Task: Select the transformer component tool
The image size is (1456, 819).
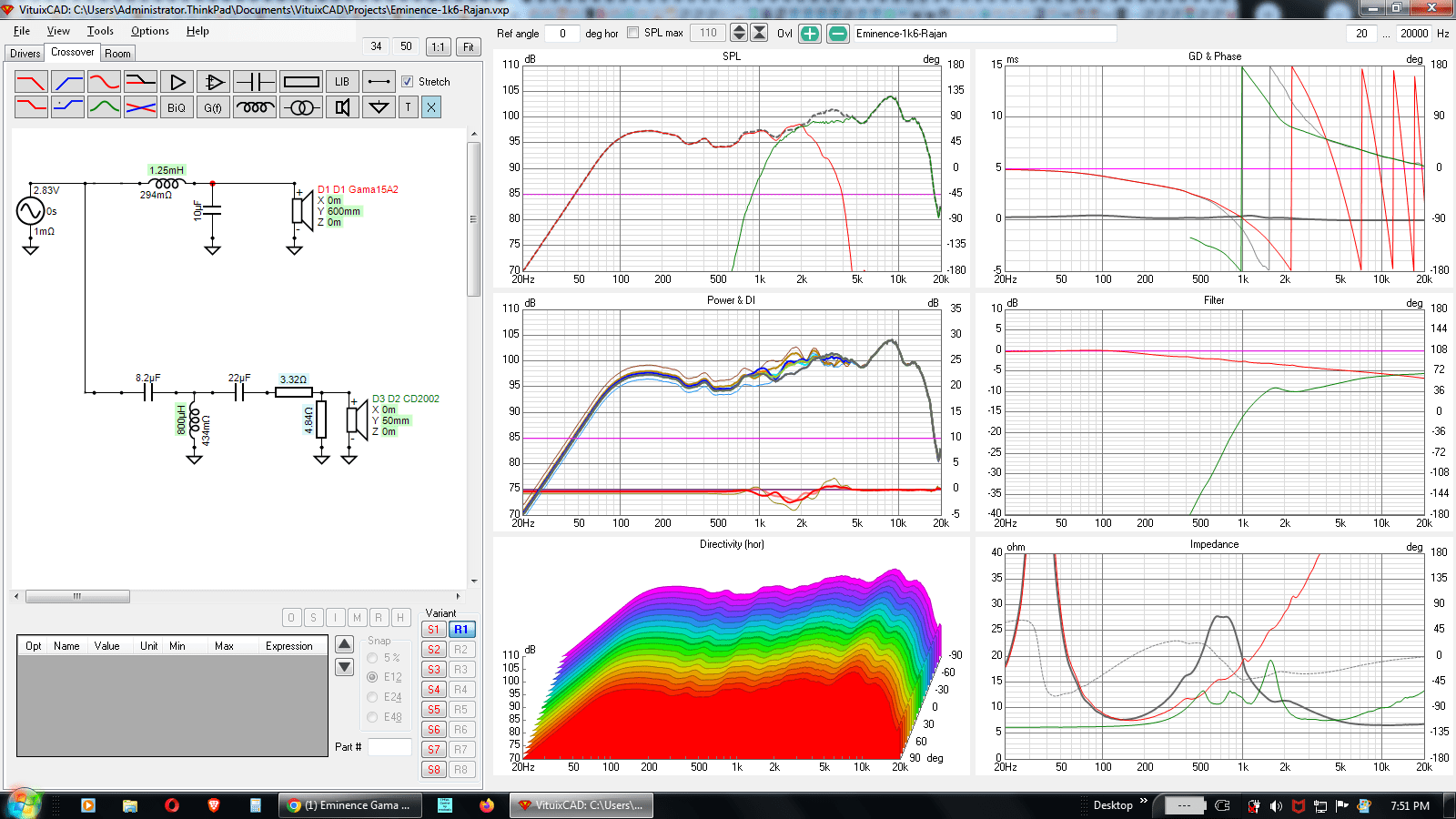Action: tap(301, 107)
